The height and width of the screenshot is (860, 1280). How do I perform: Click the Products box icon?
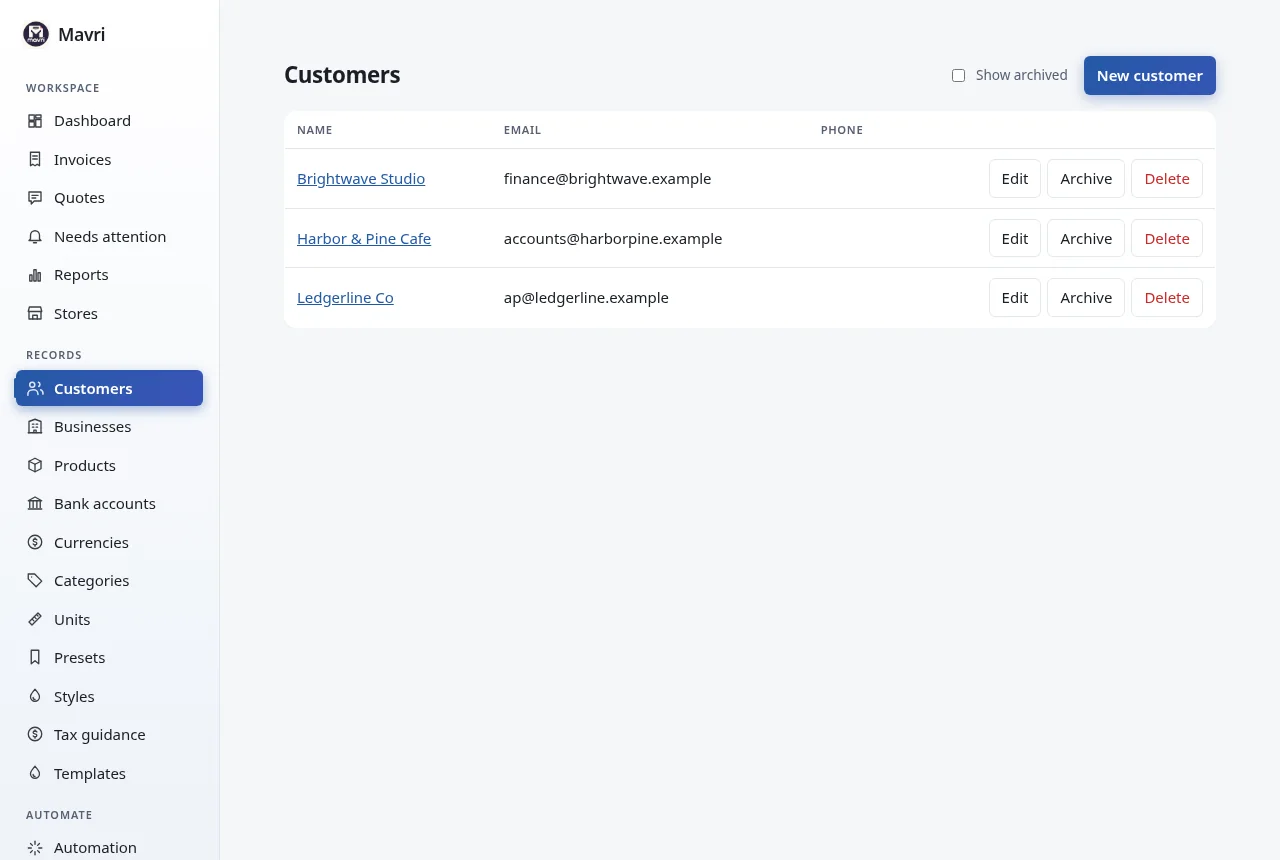(x=35, y=465)
